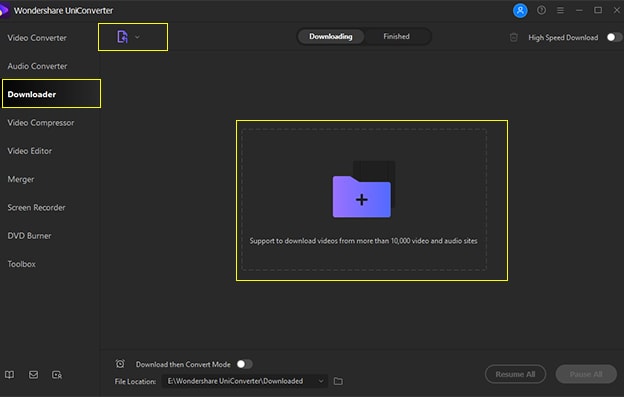This screenshot has width=624, height=397.
Task: Open the DVD Burner section
Action: pyautogui.click(x=29, y=235)
